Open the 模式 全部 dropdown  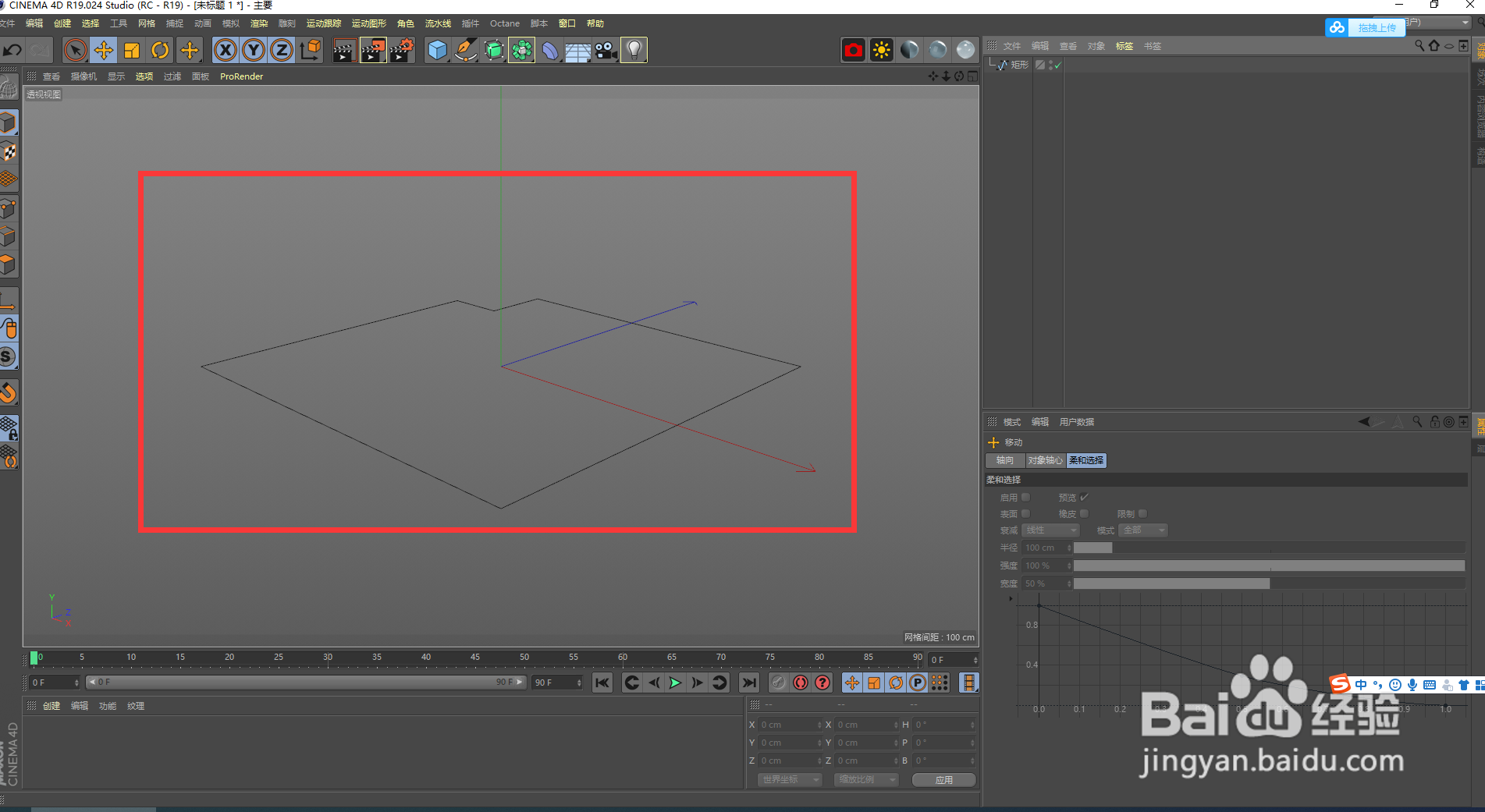click(1143, 530)
